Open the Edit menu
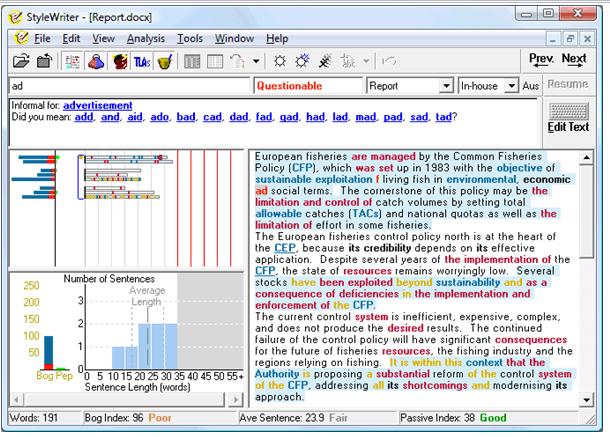The width and height of the screenshot is (610, 437). [71, 39]
